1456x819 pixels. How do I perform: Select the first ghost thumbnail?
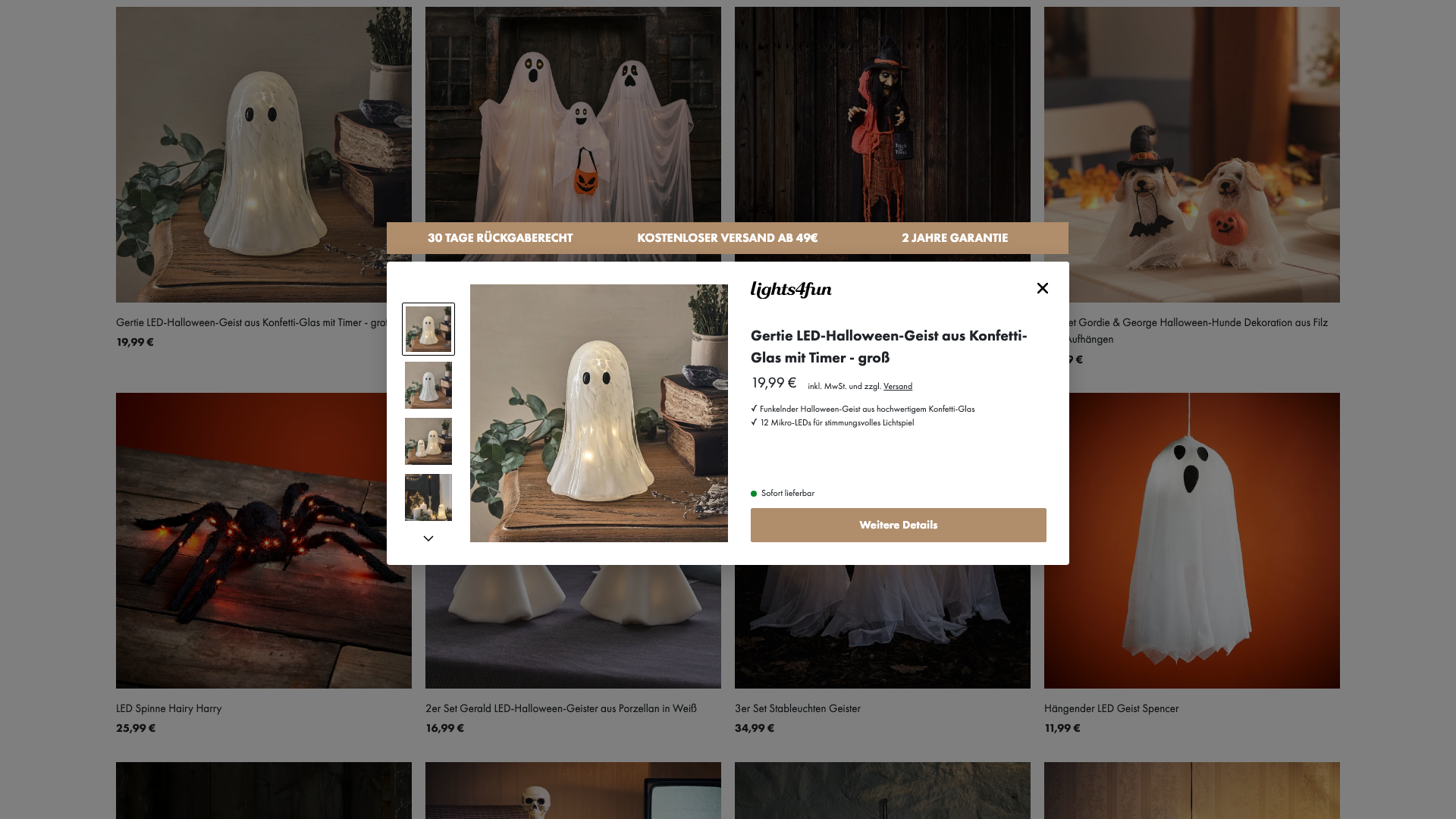point(428,329)
